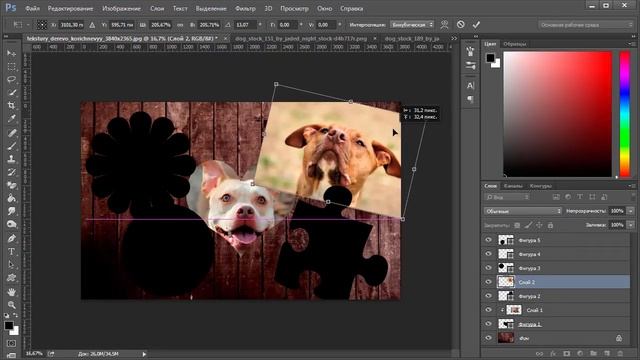
Task: Select the Hand tool
Action: 11,291
